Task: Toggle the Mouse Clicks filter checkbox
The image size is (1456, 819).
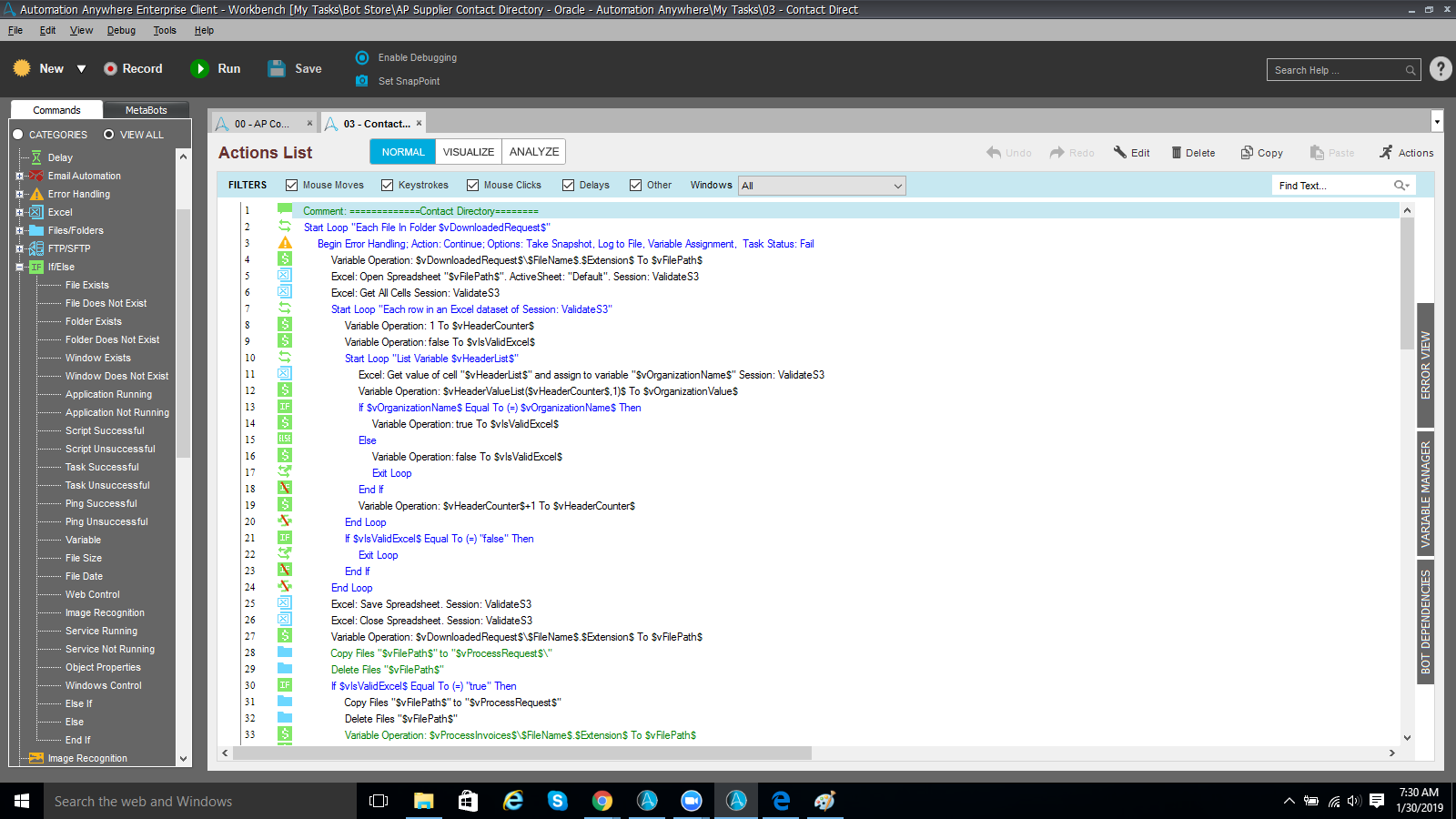Action: (x=473, y=186)
